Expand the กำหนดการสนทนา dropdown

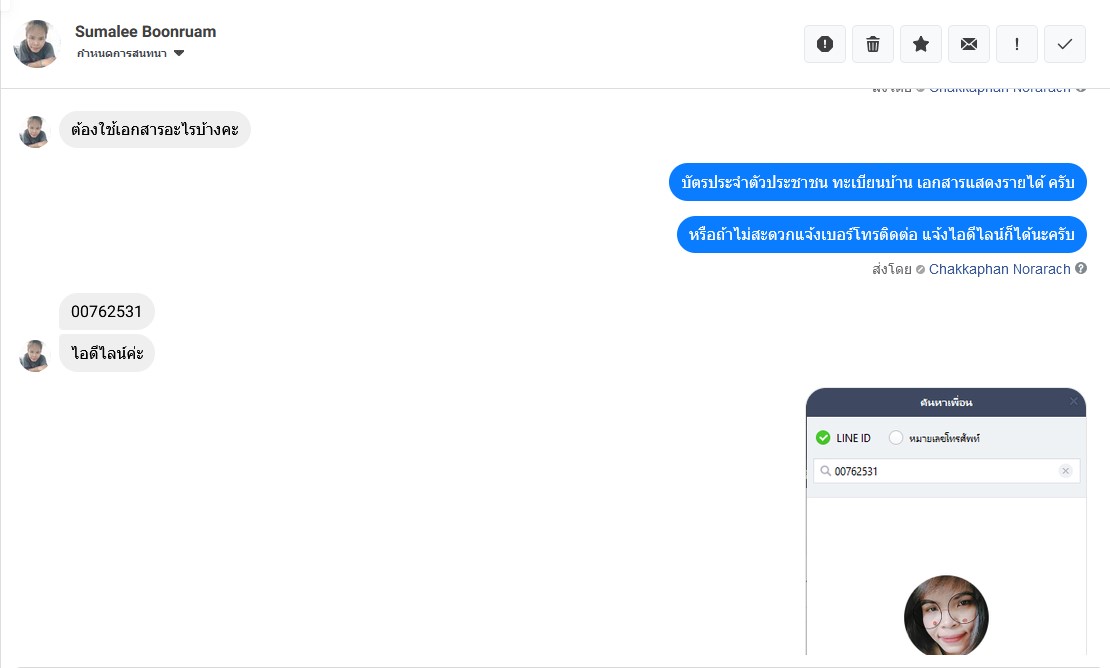click(179, 53)
